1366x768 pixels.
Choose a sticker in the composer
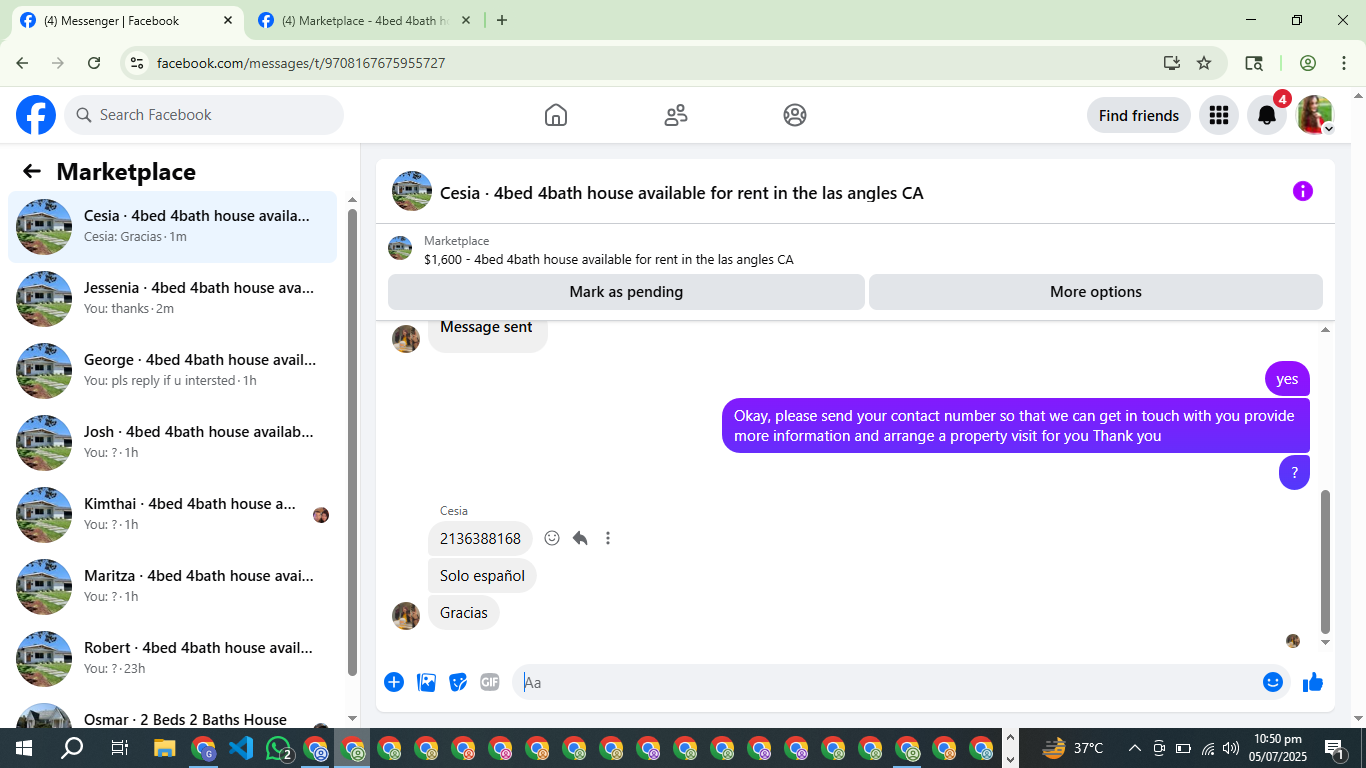(x=458, y=682)
